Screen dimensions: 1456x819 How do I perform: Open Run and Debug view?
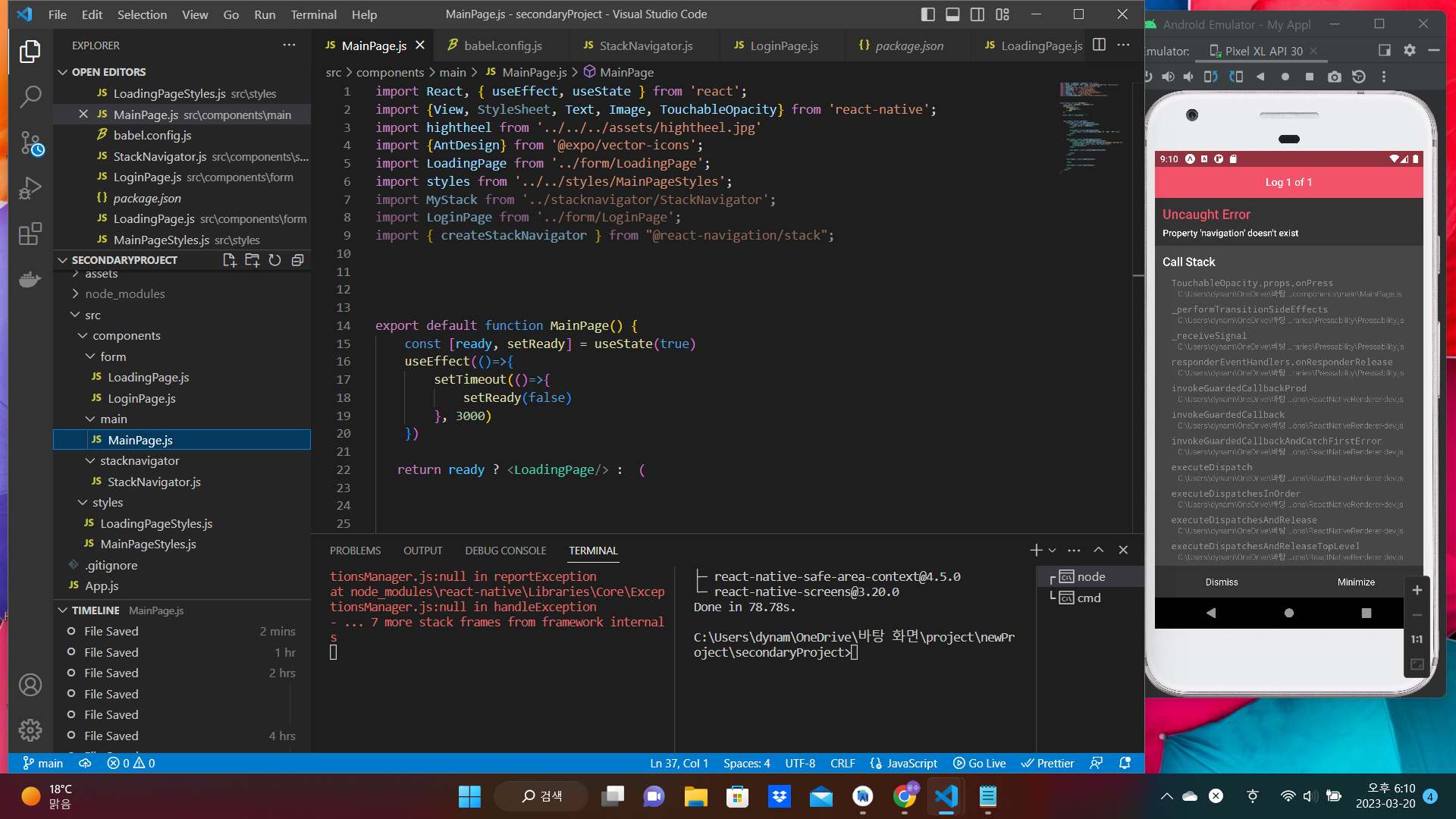click(30, 188)
